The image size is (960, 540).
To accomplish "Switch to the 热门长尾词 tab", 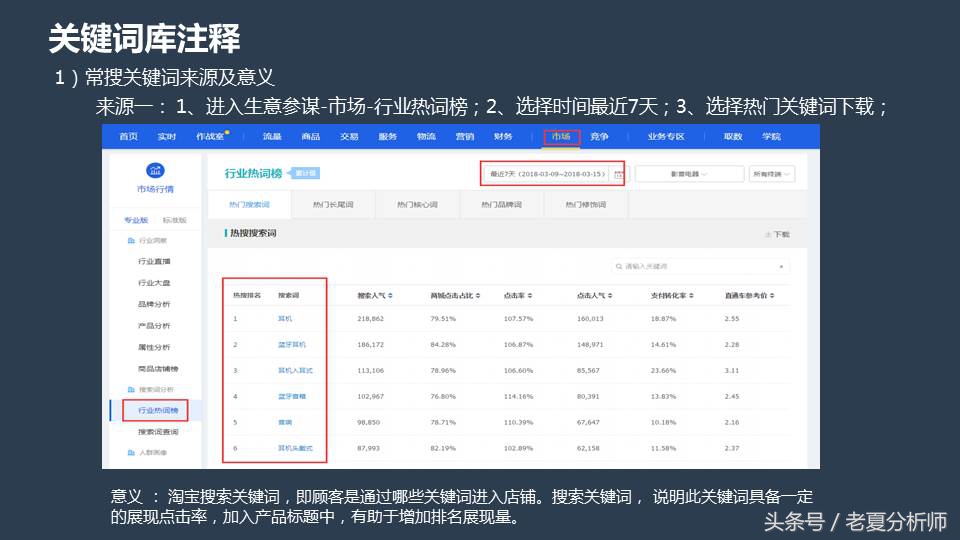I will [333, 204].
